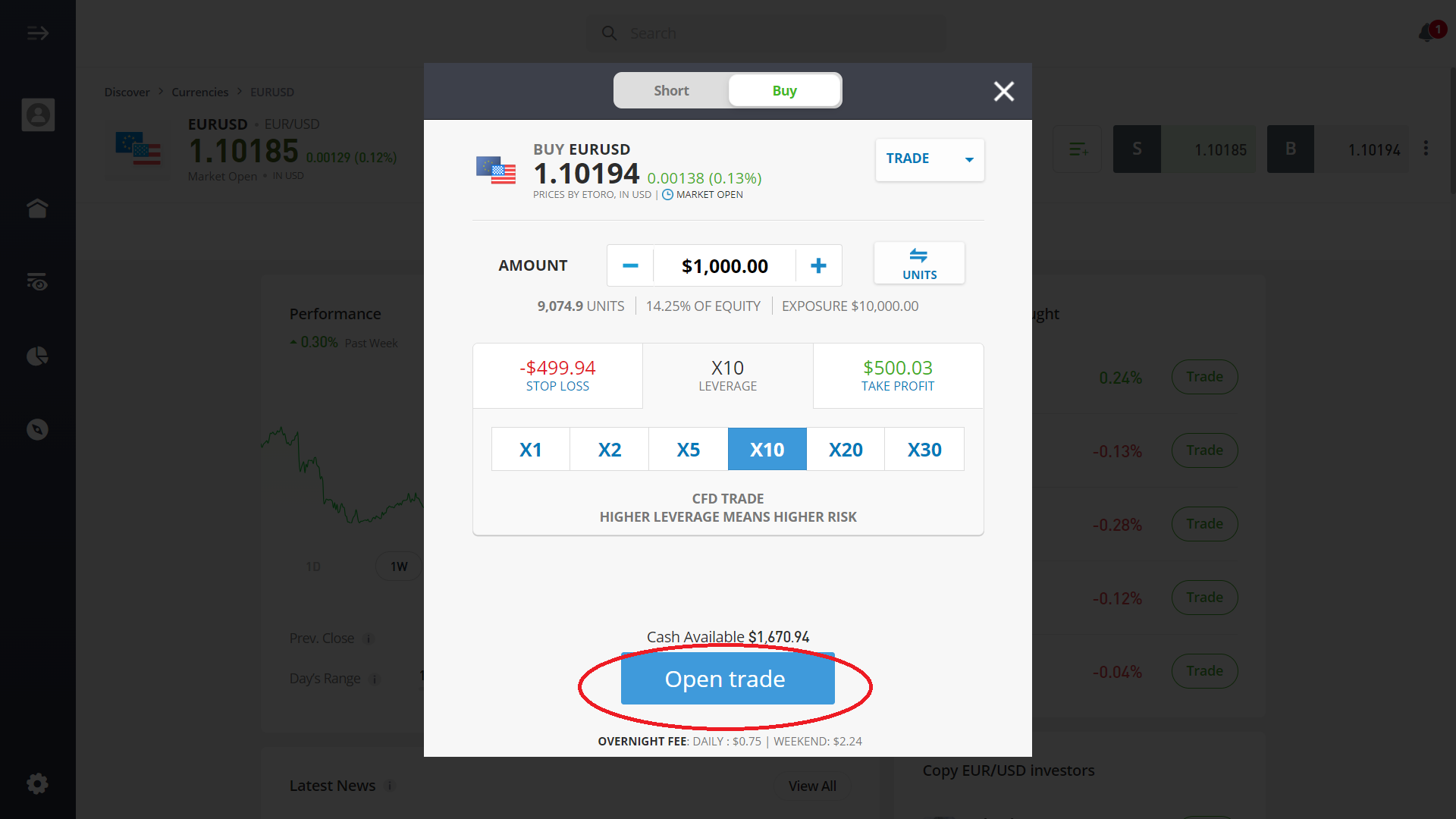Click the breadcrumb Currencies link

click(200, 92)
